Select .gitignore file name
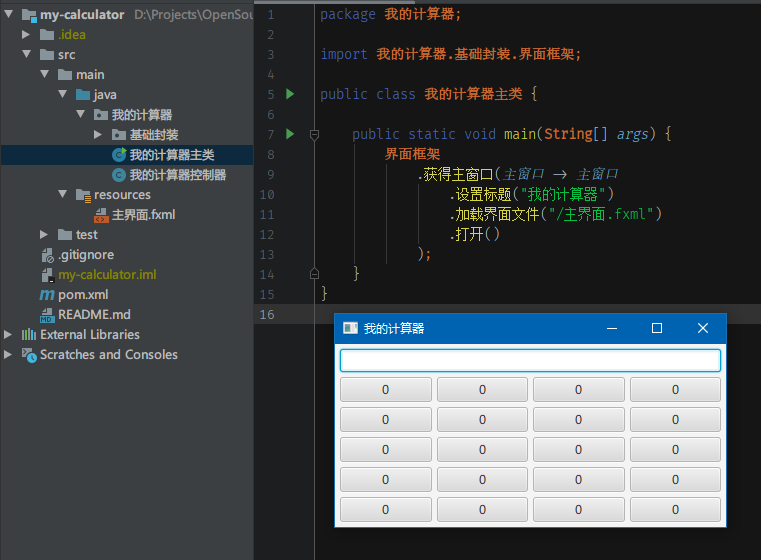Viewport: 761px width, 560px height. coord(86,255)
